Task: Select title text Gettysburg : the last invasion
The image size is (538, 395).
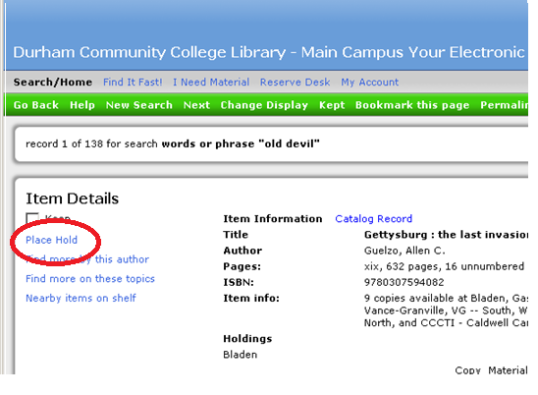Action: pyautogui.click(x=446, y=235)
